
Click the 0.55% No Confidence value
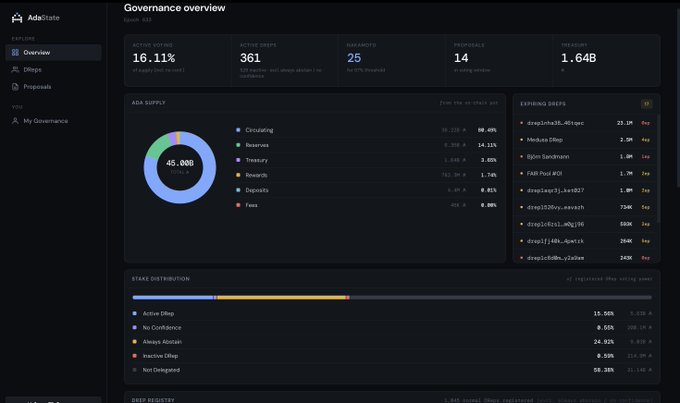[605, 328]
